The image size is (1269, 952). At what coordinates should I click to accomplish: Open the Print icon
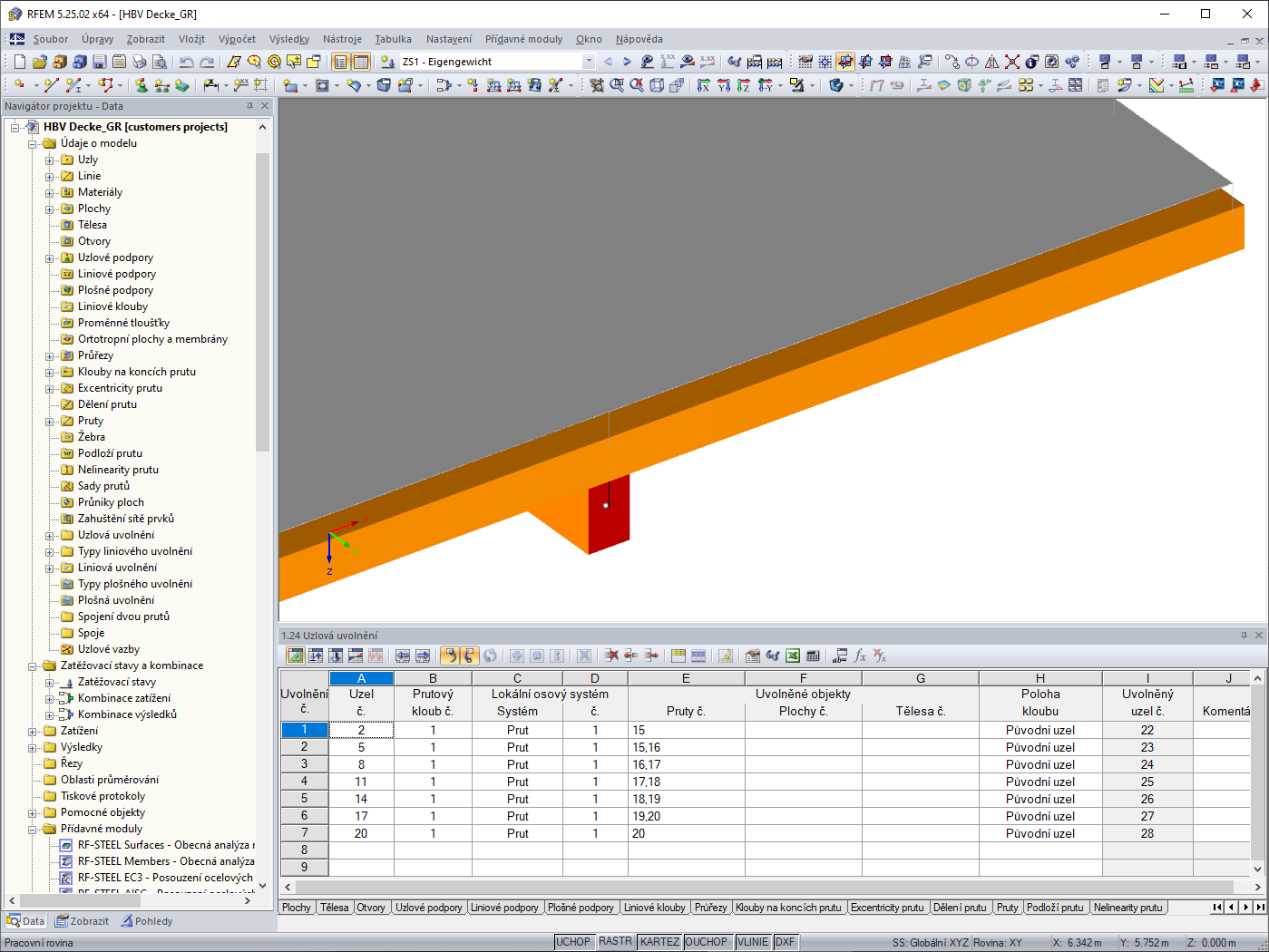point(139,62)
